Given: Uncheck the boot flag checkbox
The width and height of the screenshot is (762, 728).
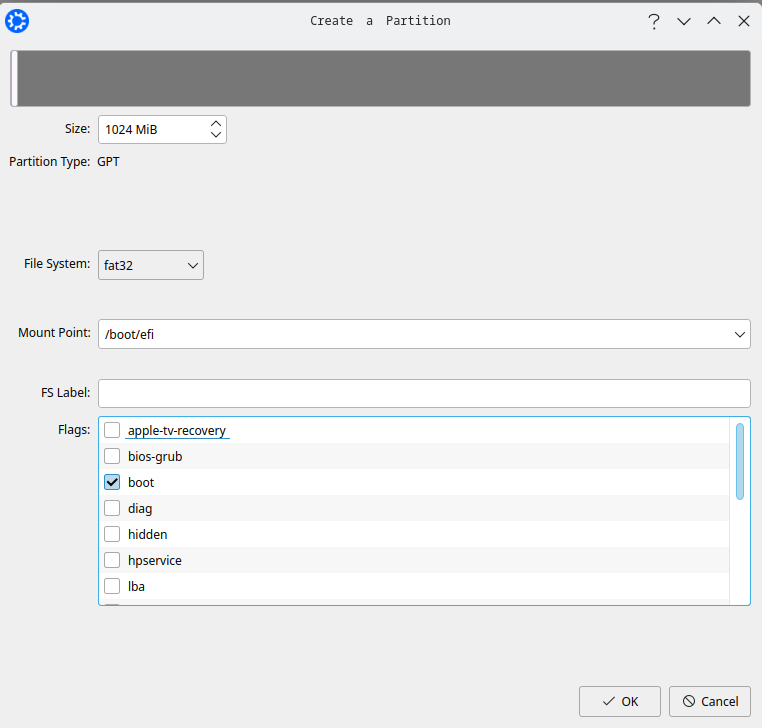Looking at the screenshot, I should (112, 482).
